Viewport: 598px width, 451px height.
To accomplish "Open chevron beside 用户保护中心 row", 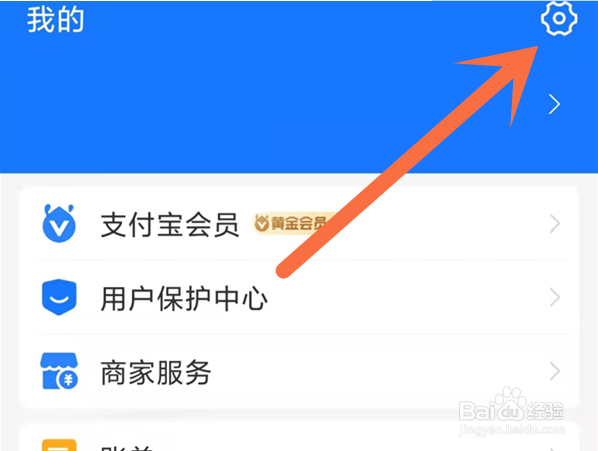I will pos(555,297).
